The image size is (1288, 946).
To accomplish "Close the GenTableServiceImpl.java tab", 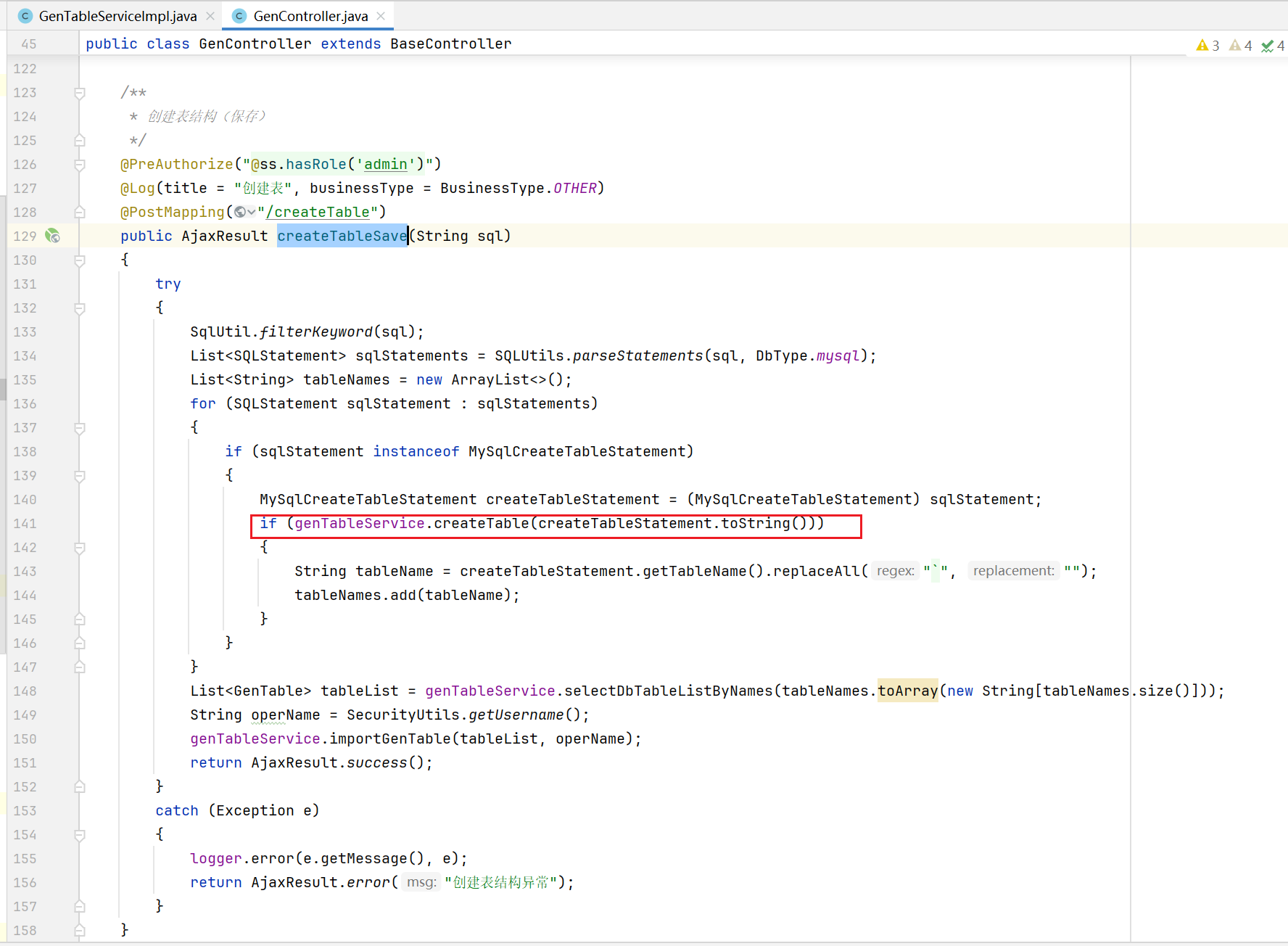I will pos(210,16).
